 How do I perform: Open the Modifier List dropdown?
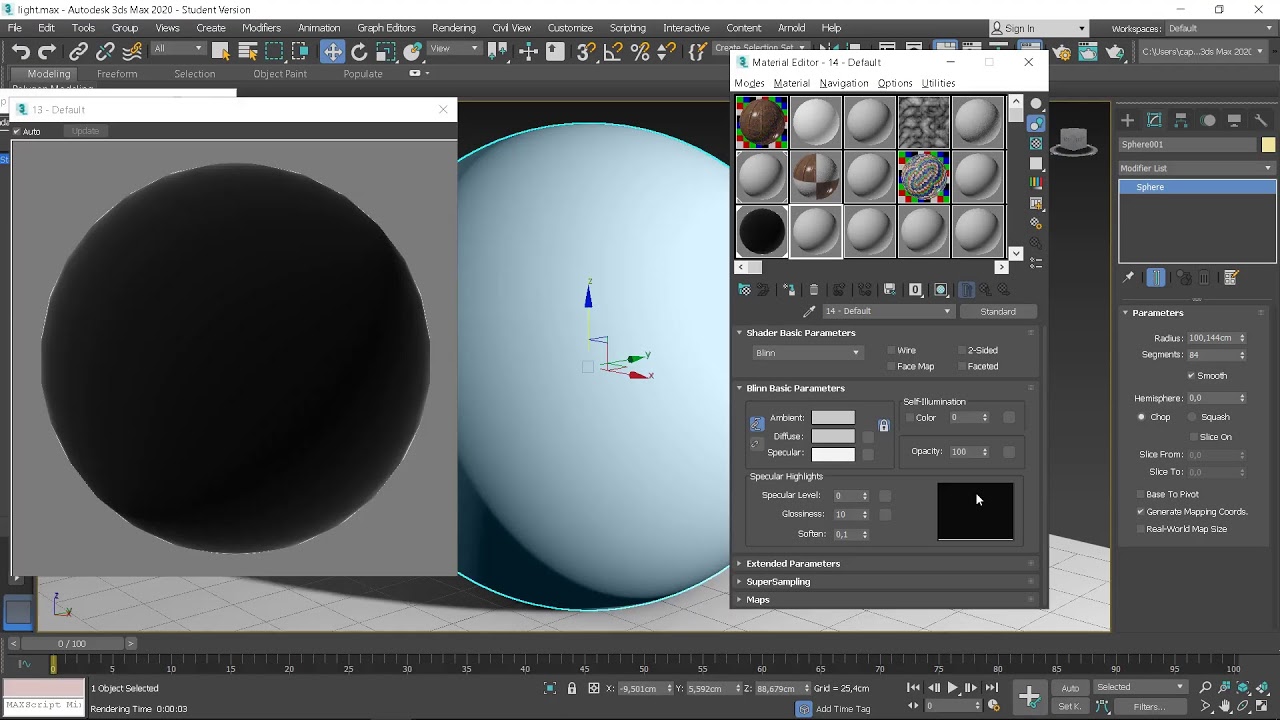[1196, 168]
